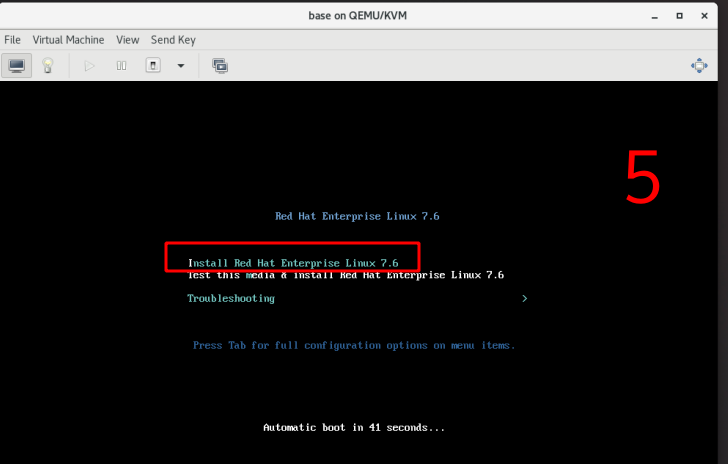The width and height of the screenshot is (728, 464).
Task: Open the File menu
Action: pos(13,40)
